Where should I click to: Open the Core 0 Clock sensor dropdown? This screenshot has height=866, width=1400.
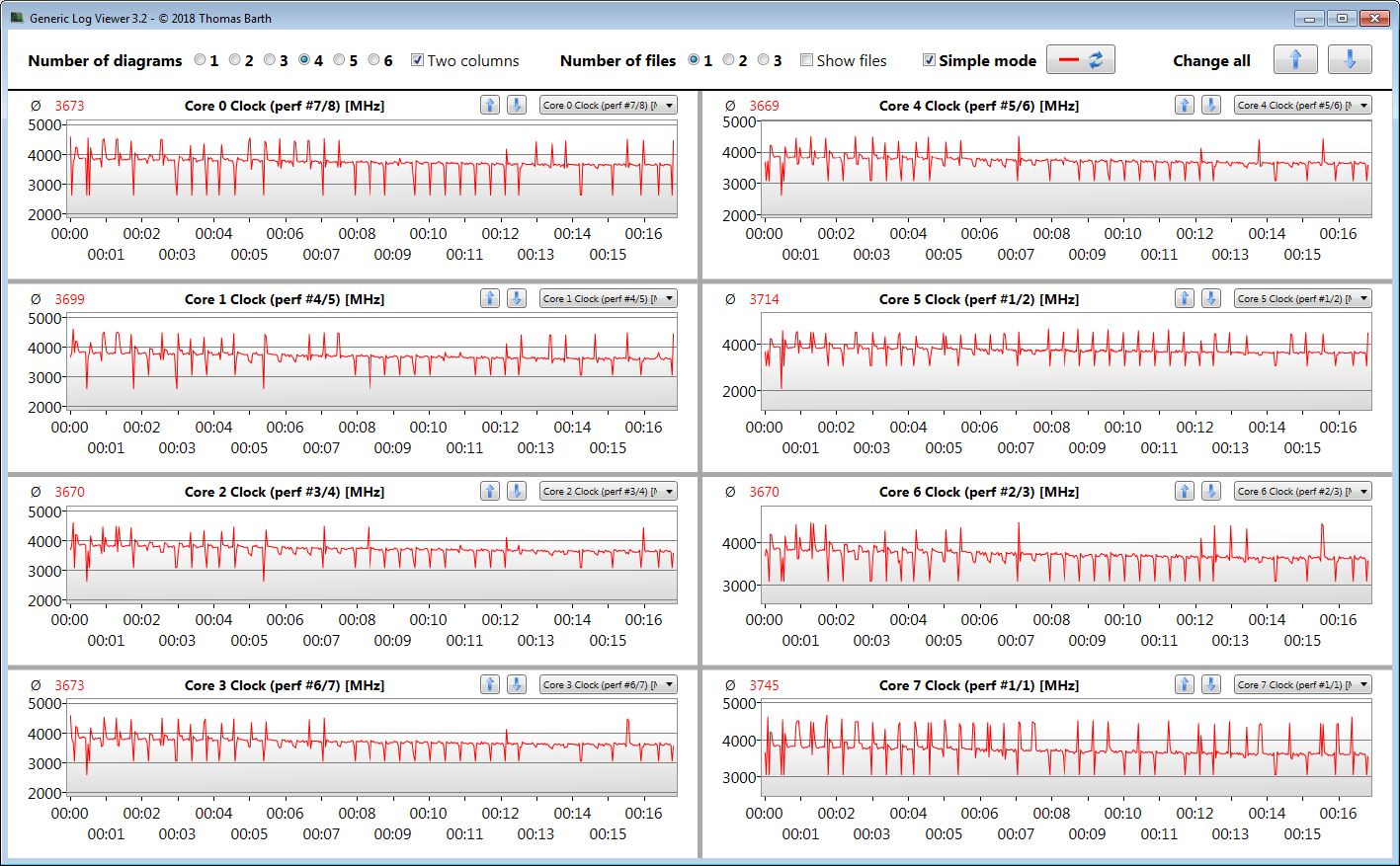pos(609,105)
